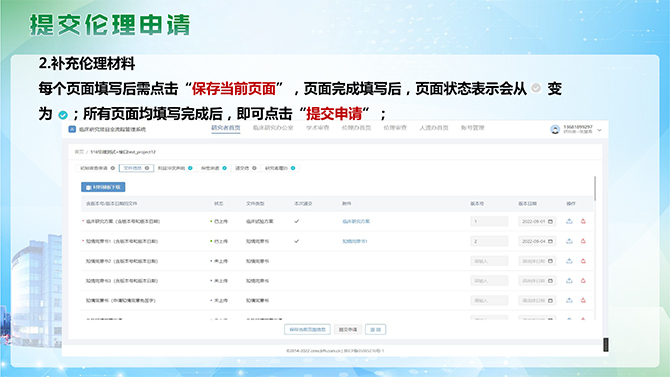Click the 提交申请 button
670x377 pixels.
tap(348, 330)
